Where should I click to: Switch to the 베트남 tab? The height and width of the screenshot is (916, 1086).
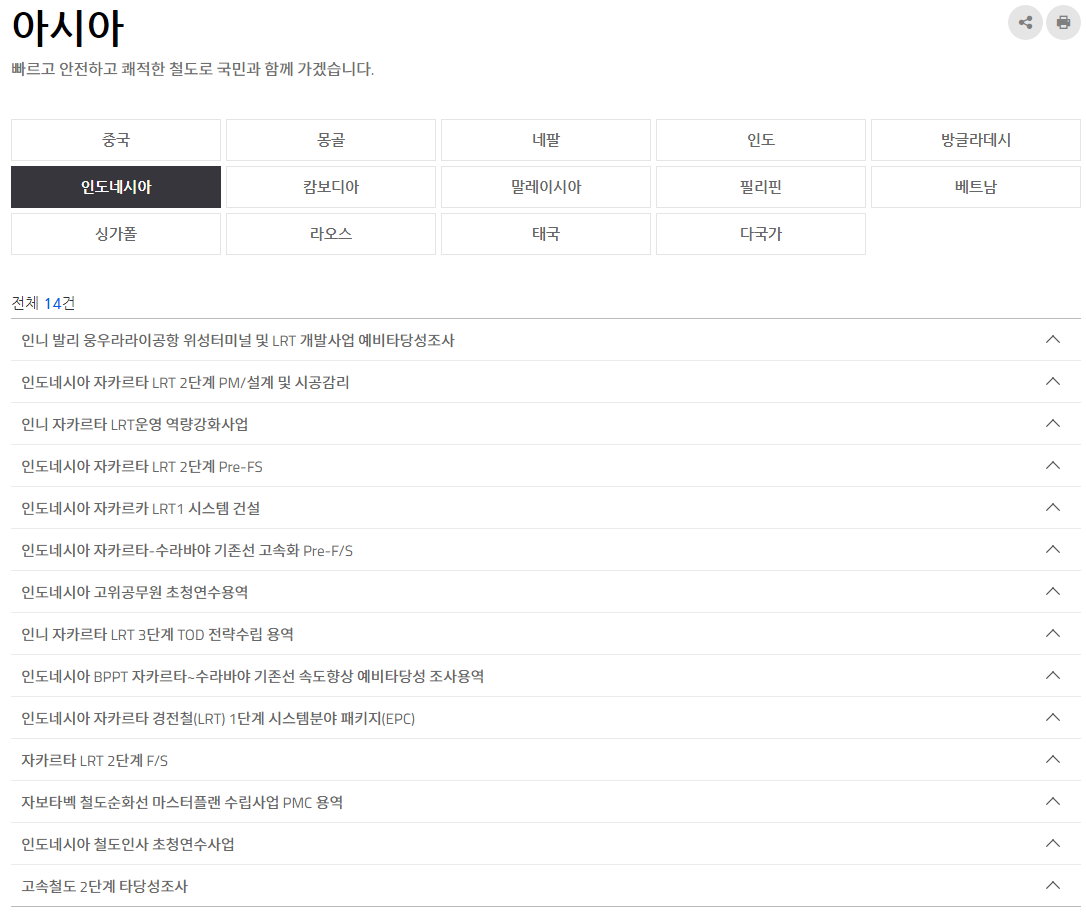tap(976, 187)
